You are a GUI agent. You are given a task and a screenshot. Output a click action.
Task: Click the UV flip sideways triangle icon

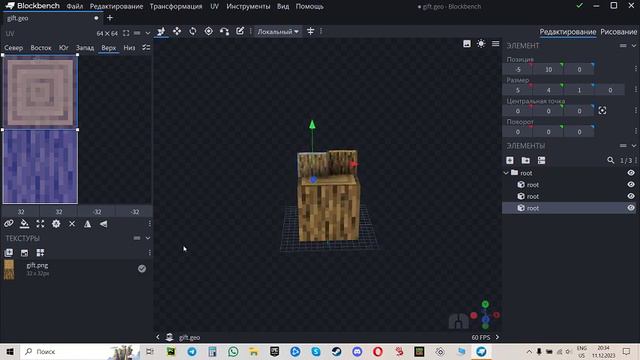pyautogui.click(x=104, y=224)
